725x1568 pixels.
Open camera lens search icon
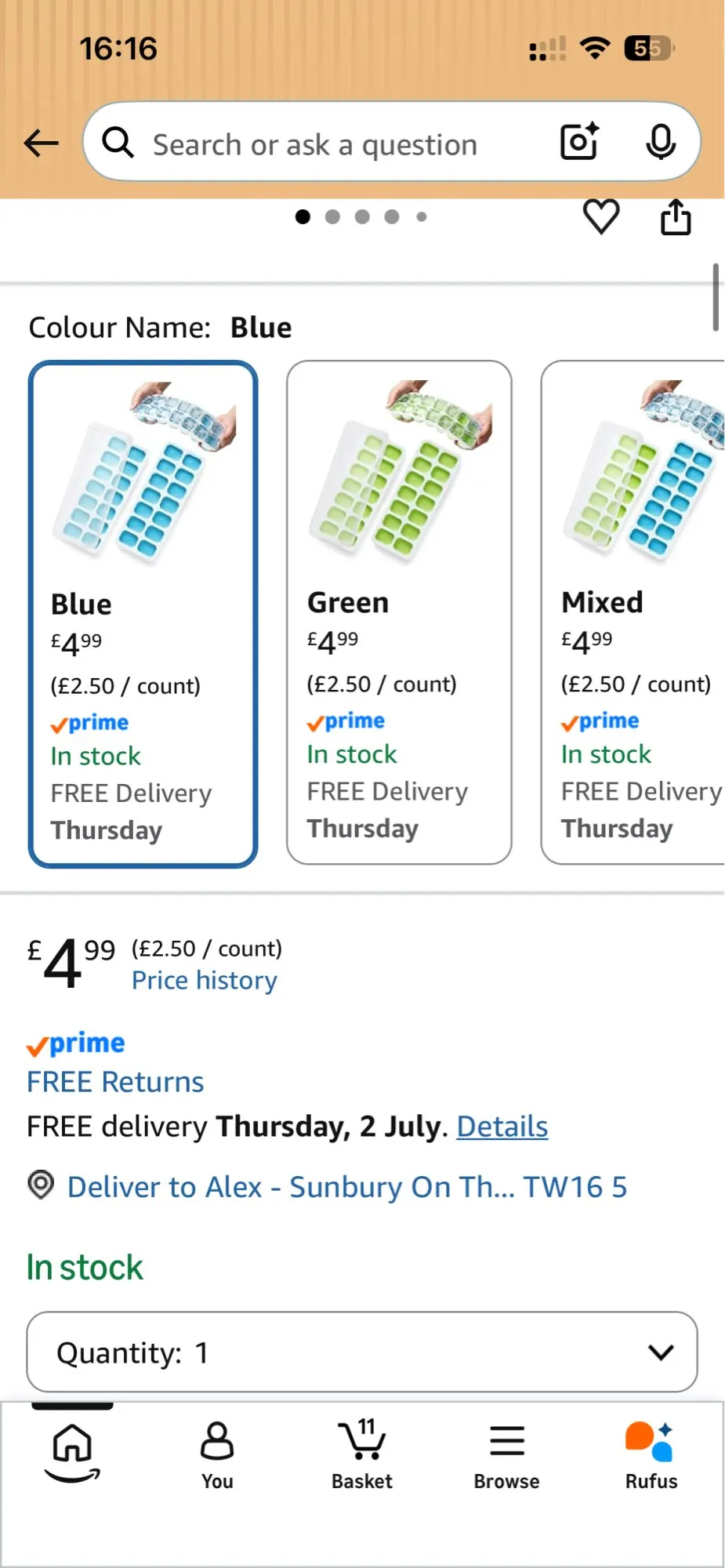[x=580, y=142]
